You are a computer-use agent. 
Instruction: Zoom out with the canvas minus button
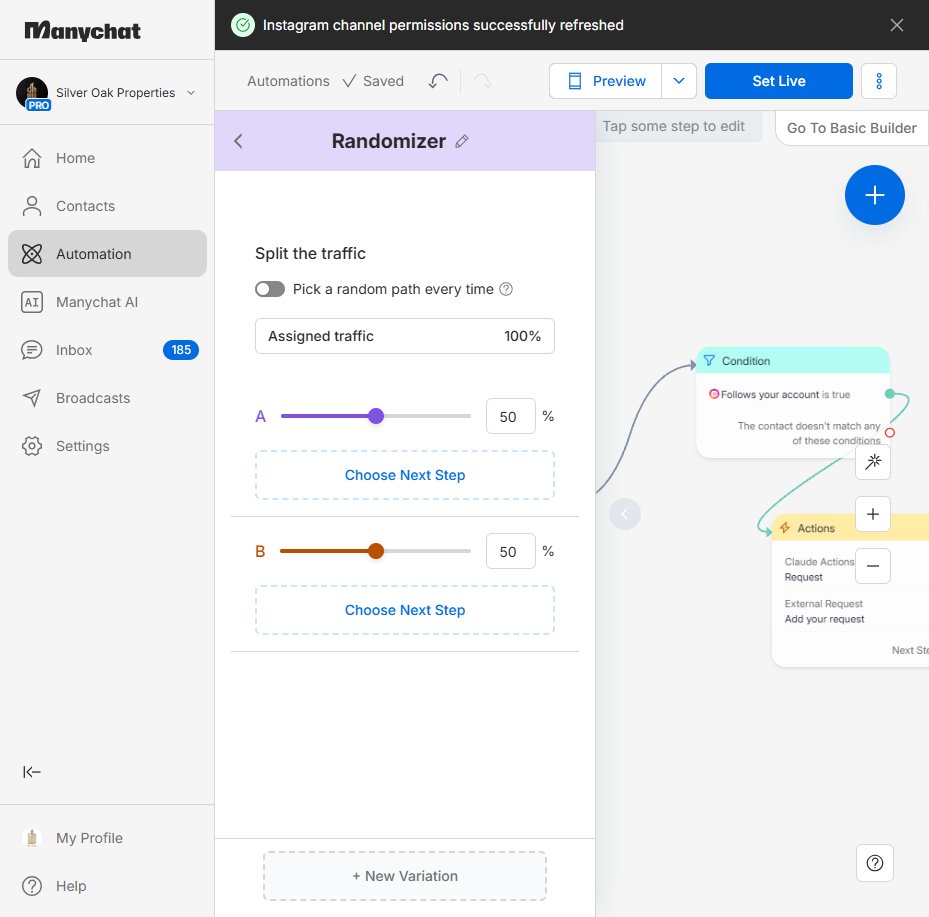click(x=873, y=566)
